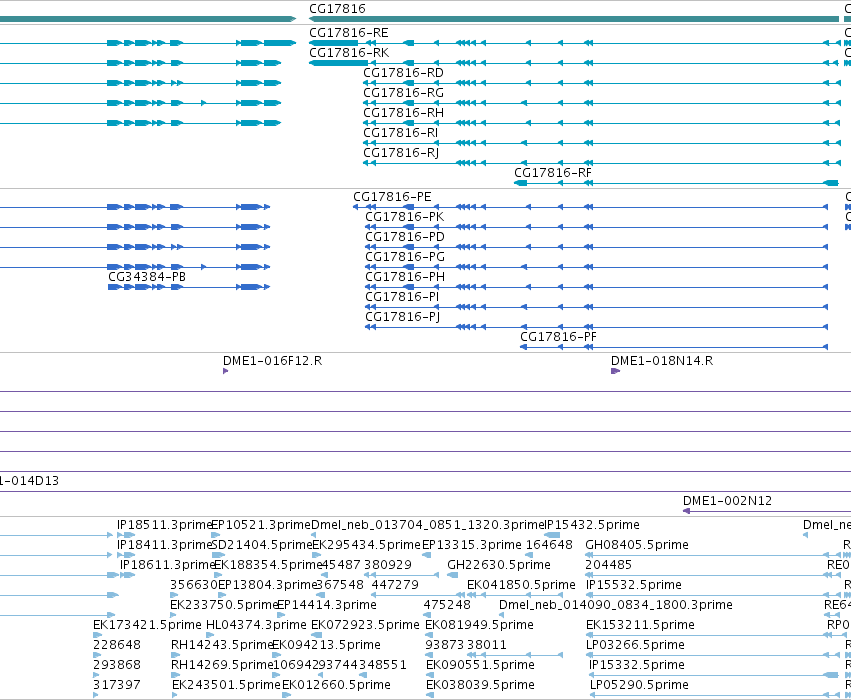The height and width of the screenshot is (700, 851).
Task: Click the EK012660.5prime EST label
Action: (x=336, y=685)
